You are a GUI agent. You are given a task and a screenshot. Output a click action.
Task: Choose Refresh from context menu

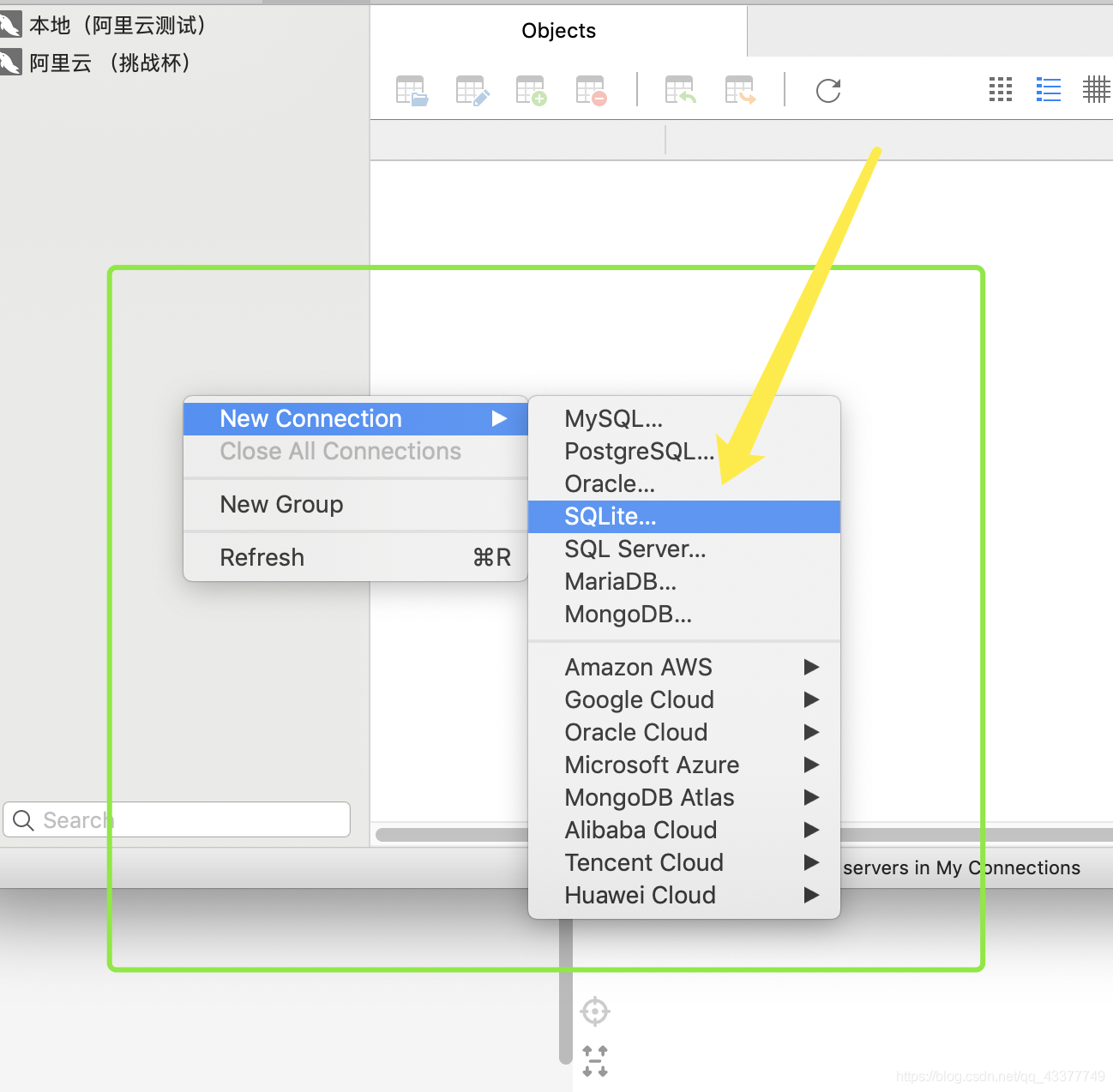(356, 557)
